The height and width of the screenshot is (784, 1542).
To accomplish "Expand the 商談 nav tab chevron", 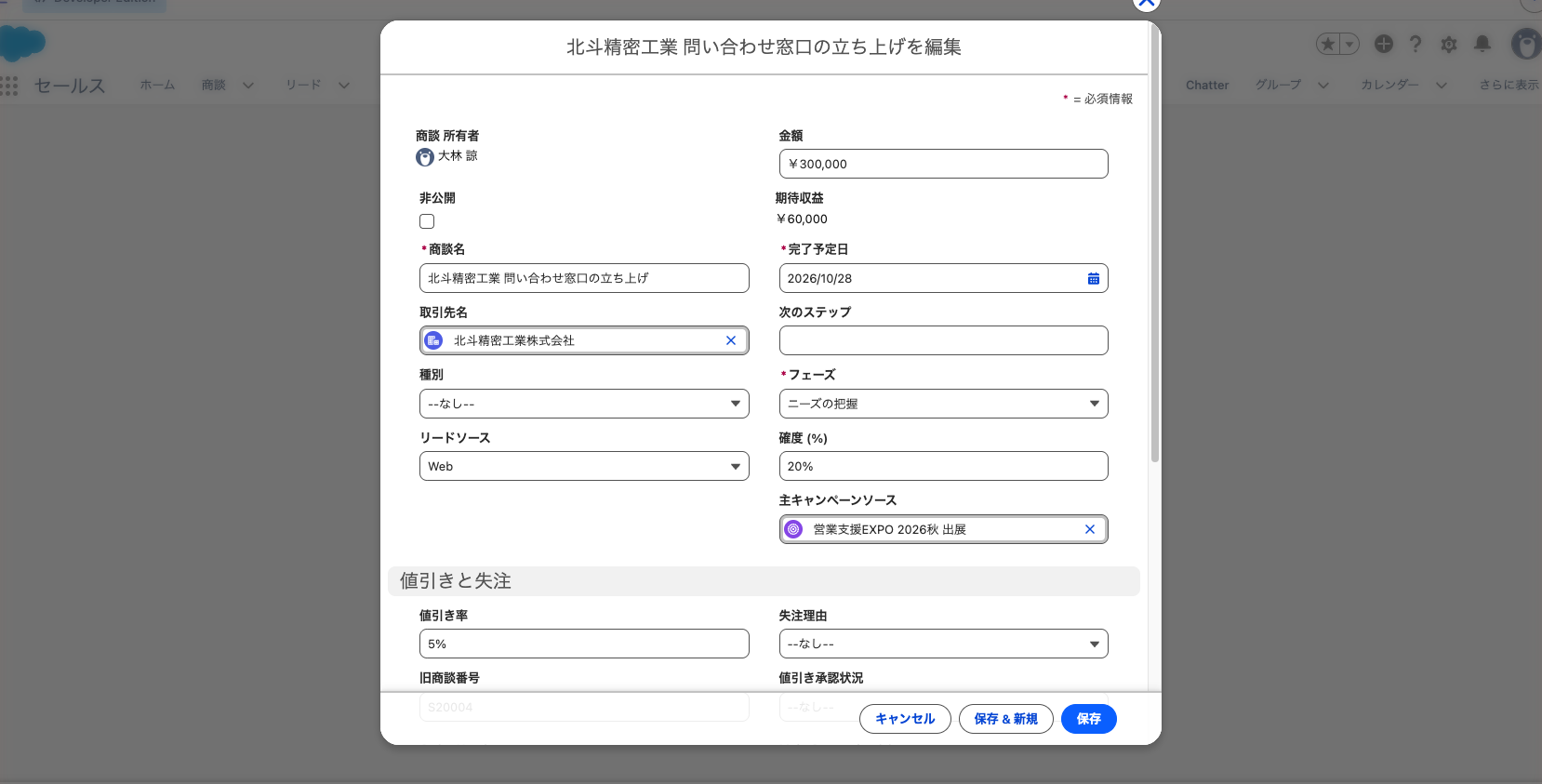I will click(248, 86).
